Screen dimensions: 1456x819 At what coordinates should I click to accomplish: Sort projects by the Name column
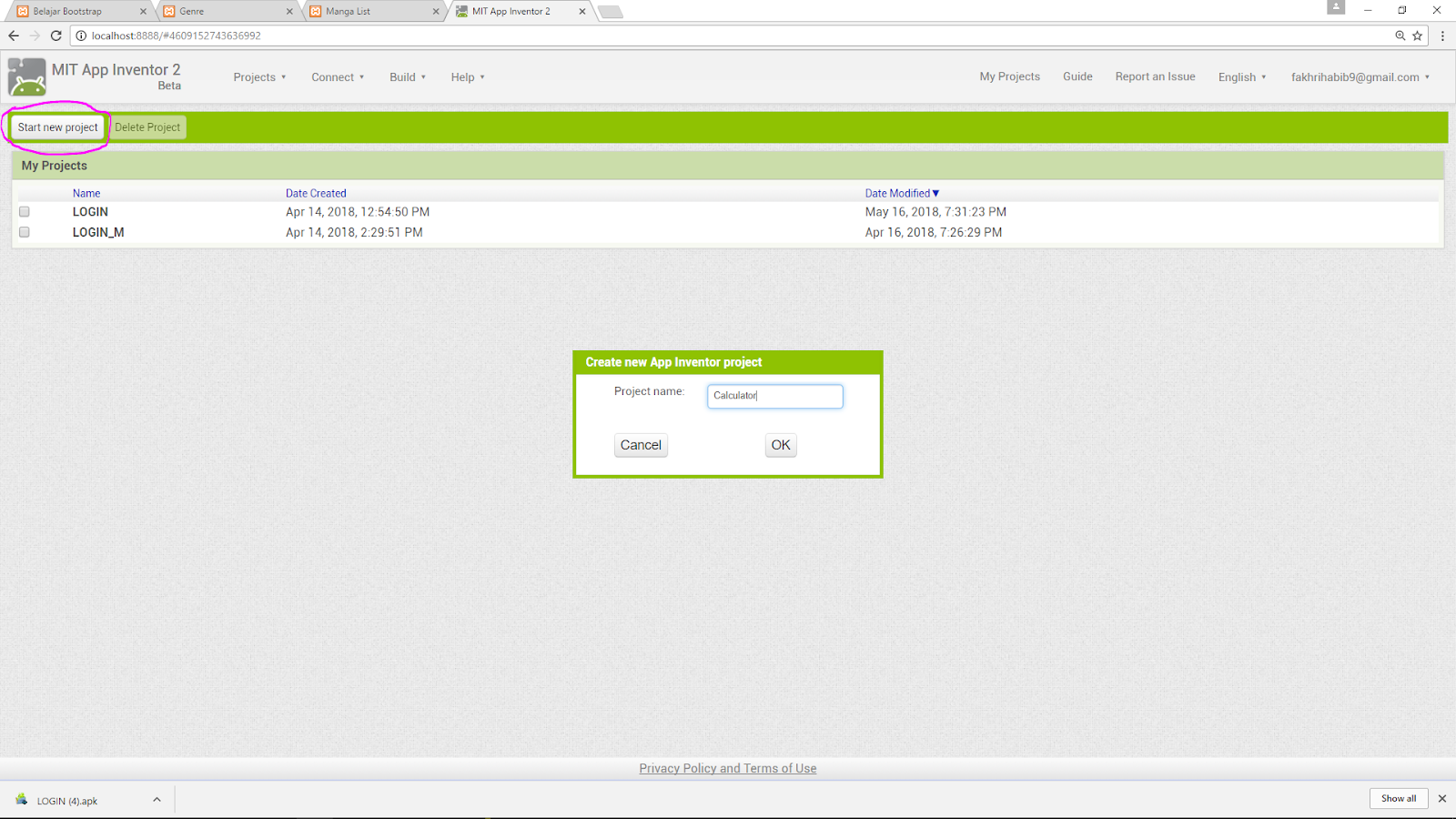pyautogui.click(x=86, y=193)
